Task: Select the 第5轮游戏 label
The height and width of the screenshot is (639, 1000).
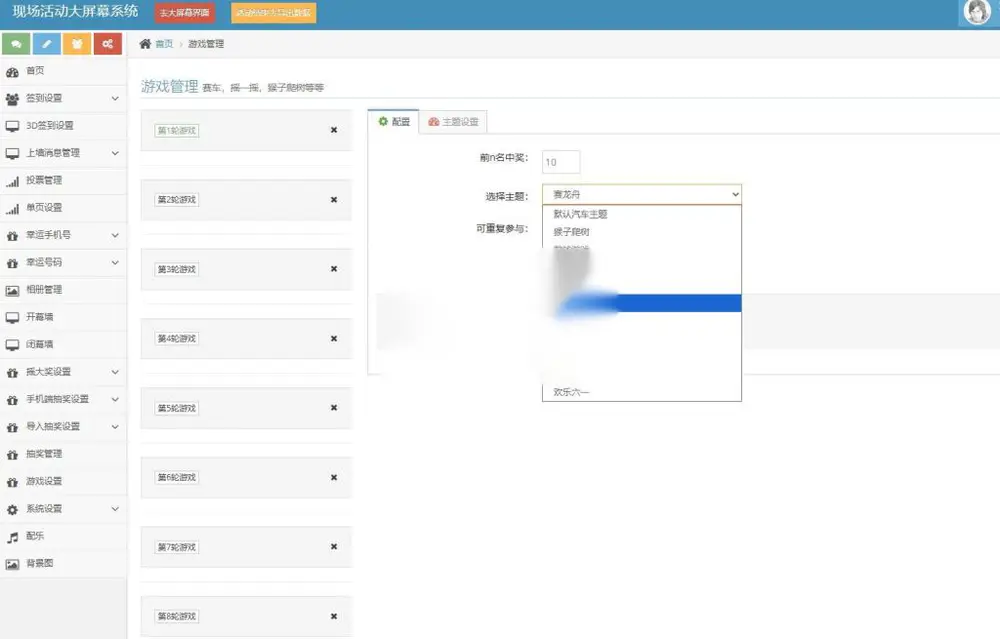Action: [177, 408]
